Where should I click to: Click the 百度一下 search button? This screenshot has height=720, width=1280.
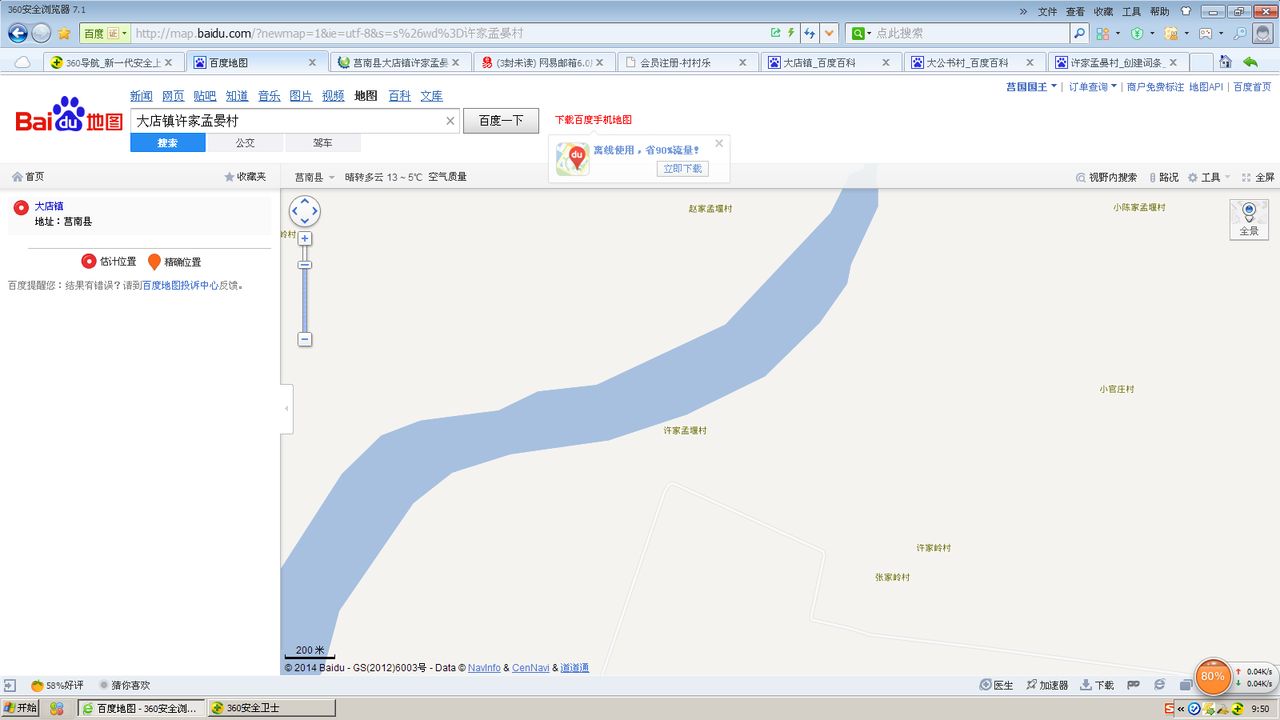point(501,121)
